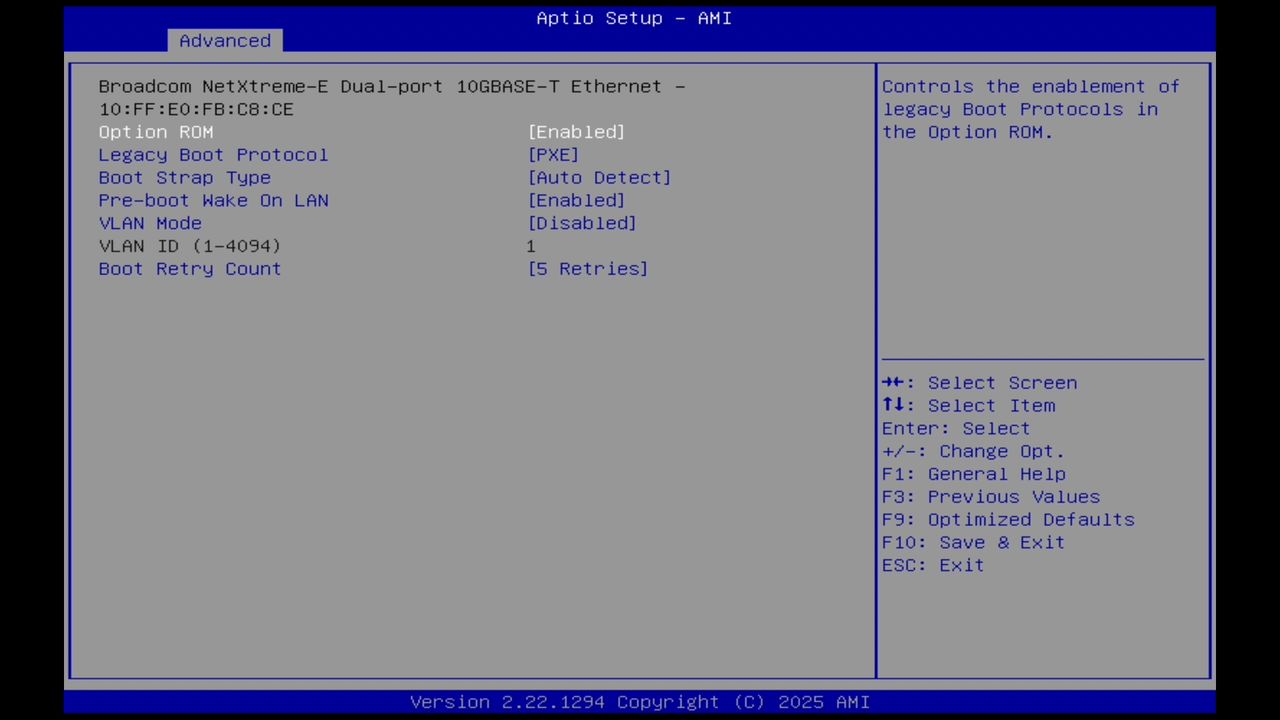Open the Enabled value for Option ROM
Screen dimensions: 1280x720
point(576,132)
